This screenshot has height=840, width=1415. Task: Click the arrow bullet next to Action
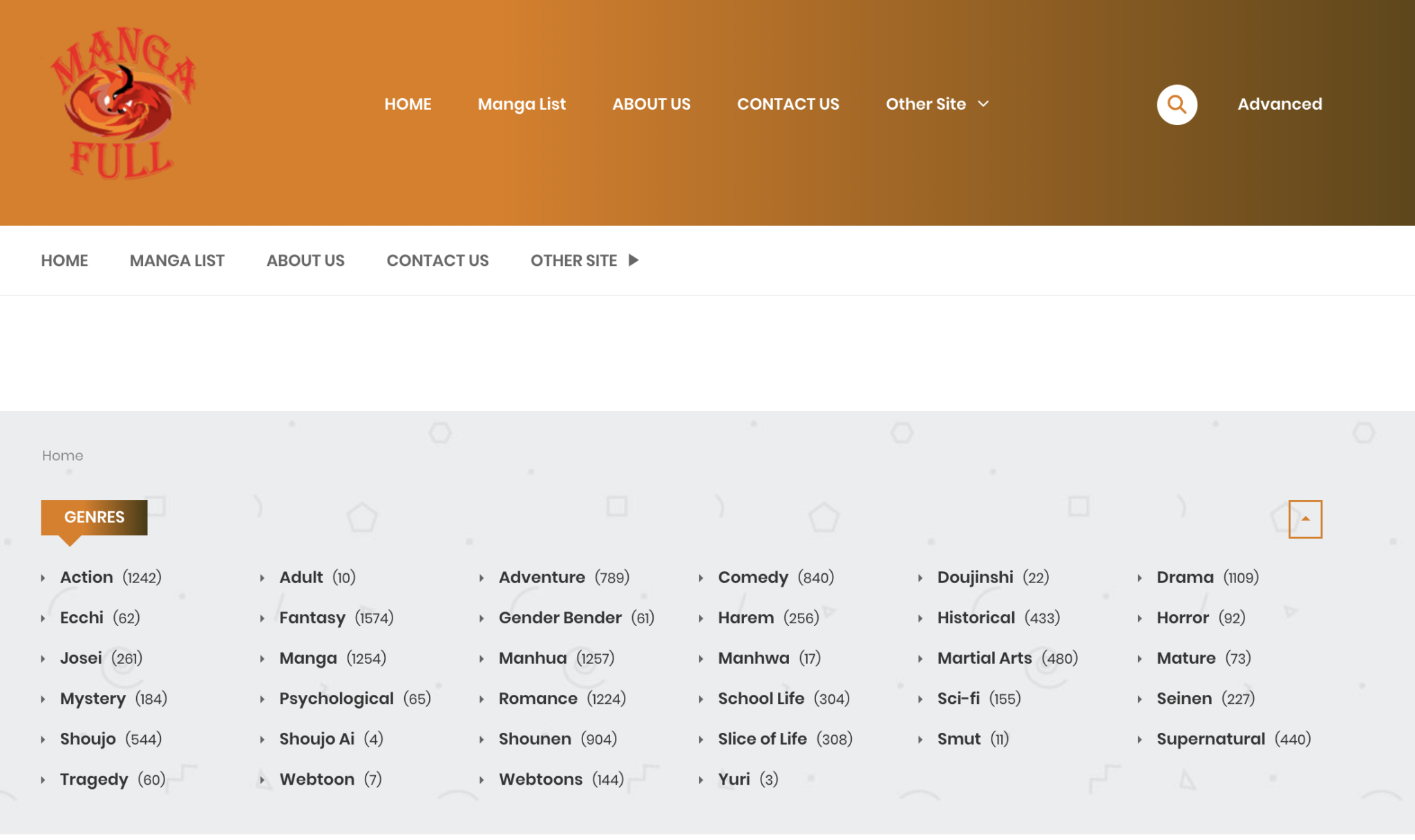[x=43, y=578]
